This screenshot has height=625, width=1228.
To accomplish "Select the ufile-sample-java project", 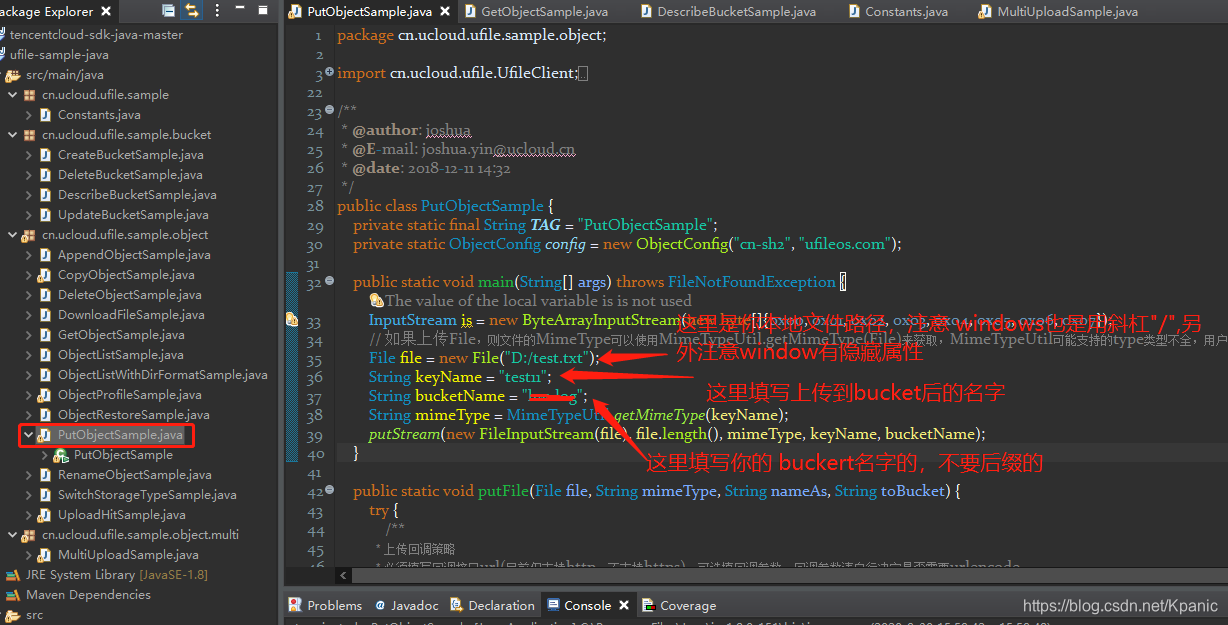I will [x=59, y=55].
